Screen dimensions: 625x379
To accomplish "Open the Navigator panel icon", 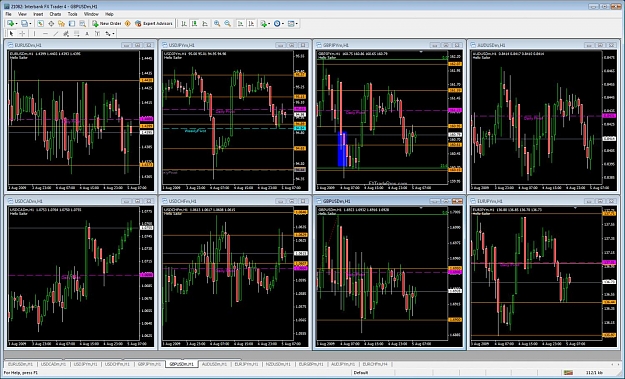I will tap(61, 24).
